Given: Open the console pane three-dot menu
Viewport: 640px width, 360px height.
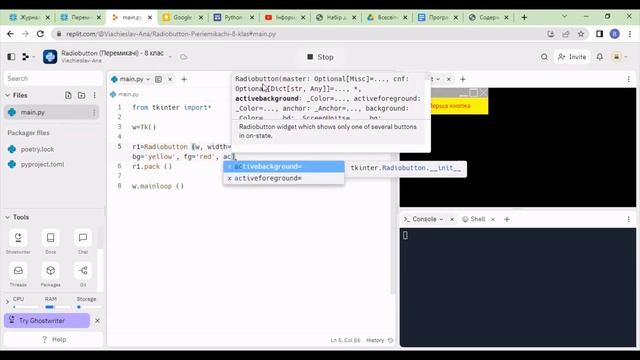Looking at the screenshot, I should tap(629, 219).
